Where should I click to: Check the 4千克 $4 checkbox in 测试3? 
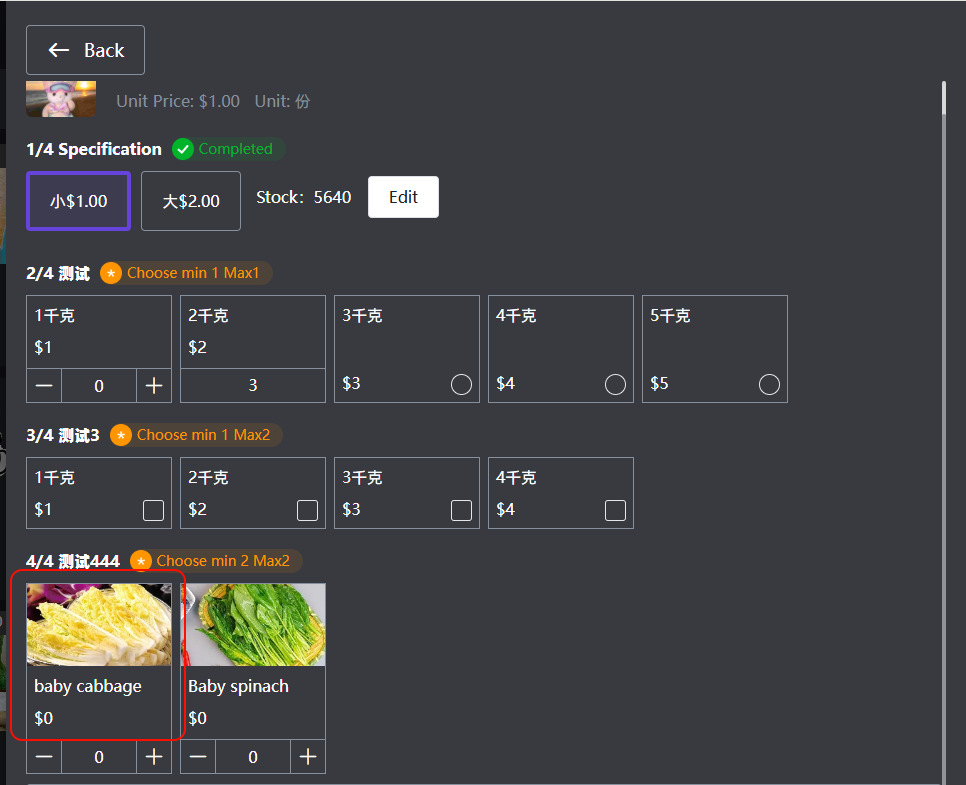coord(615,510)
